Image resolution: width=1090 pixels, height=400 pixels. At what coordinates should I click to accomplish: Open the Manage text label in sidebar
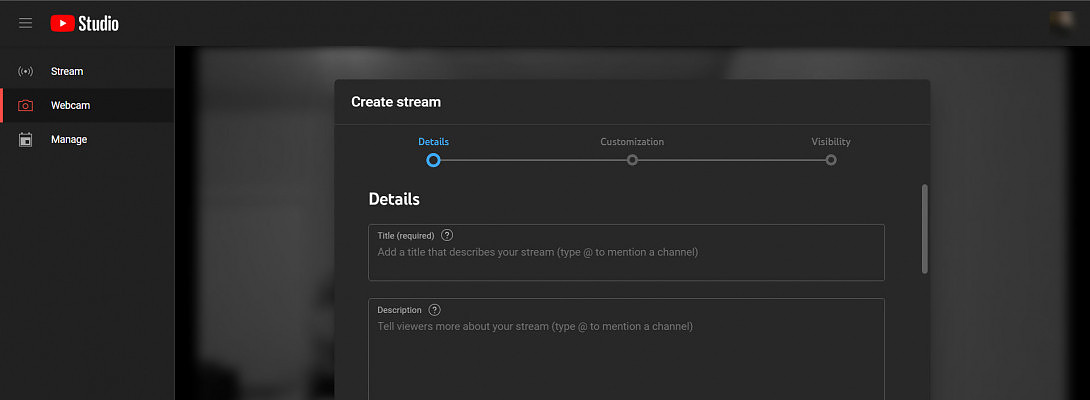[69, 140]
